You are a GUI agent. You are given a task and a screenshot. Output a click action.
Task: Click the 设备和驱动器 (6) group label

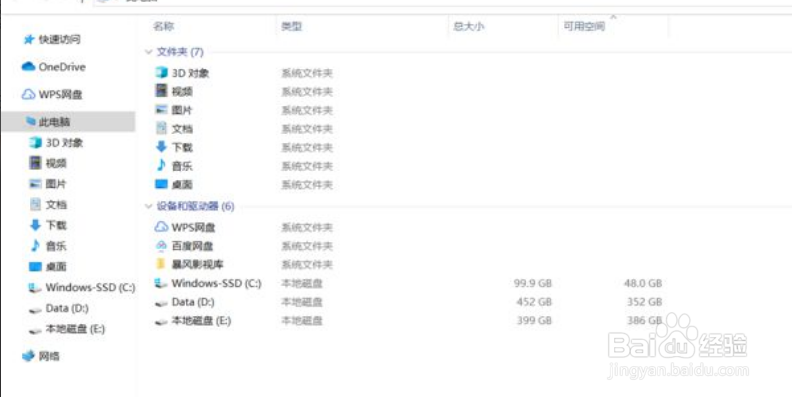(x=195, y=206)
